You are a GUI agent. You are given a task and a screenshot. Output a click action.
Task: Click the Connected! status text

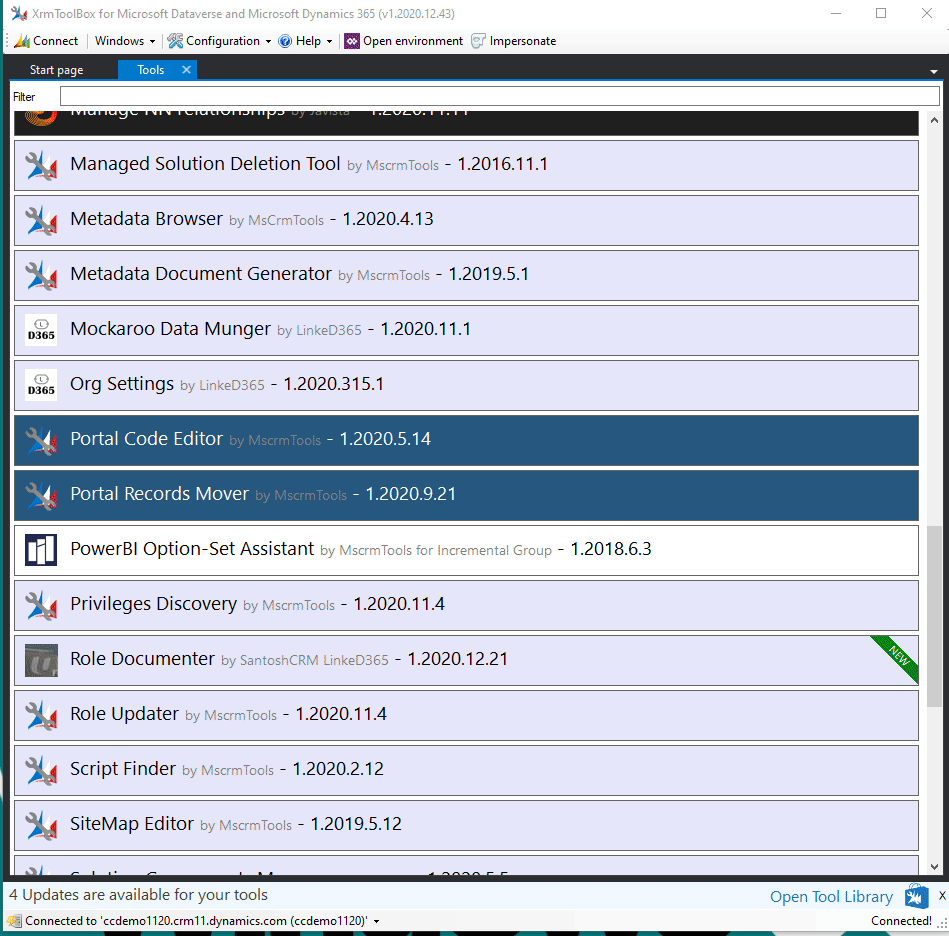click(901, 921)
